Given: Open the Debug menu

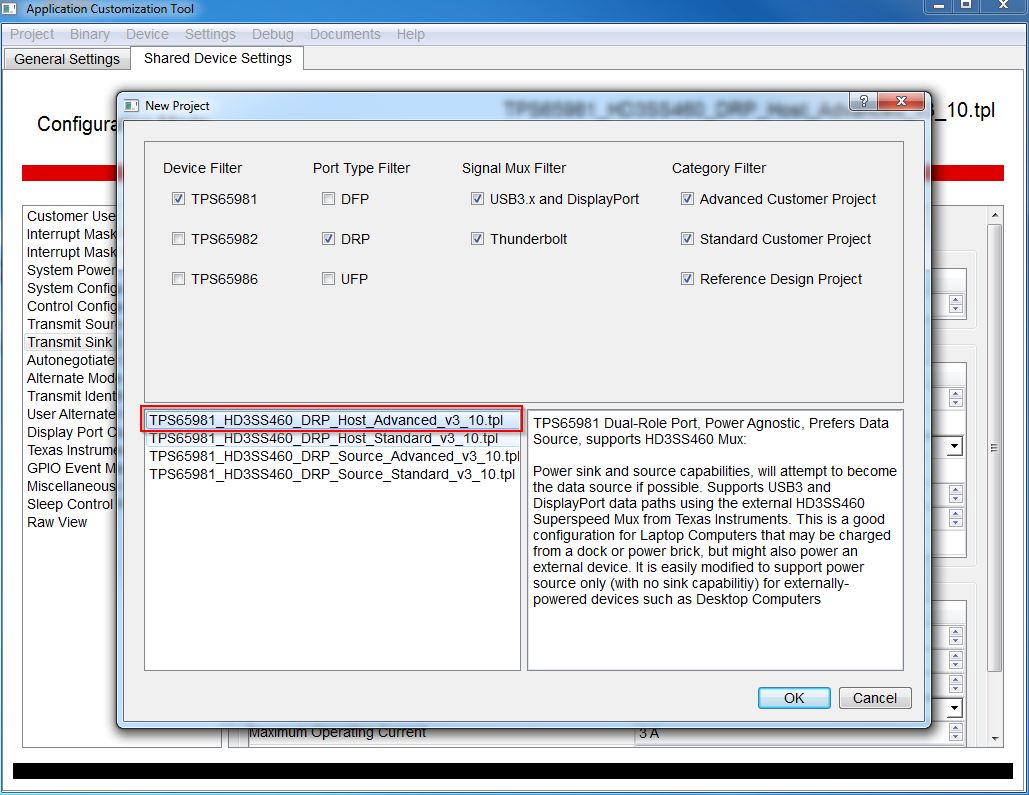Looking at the screenshot, I should [272, 34].
